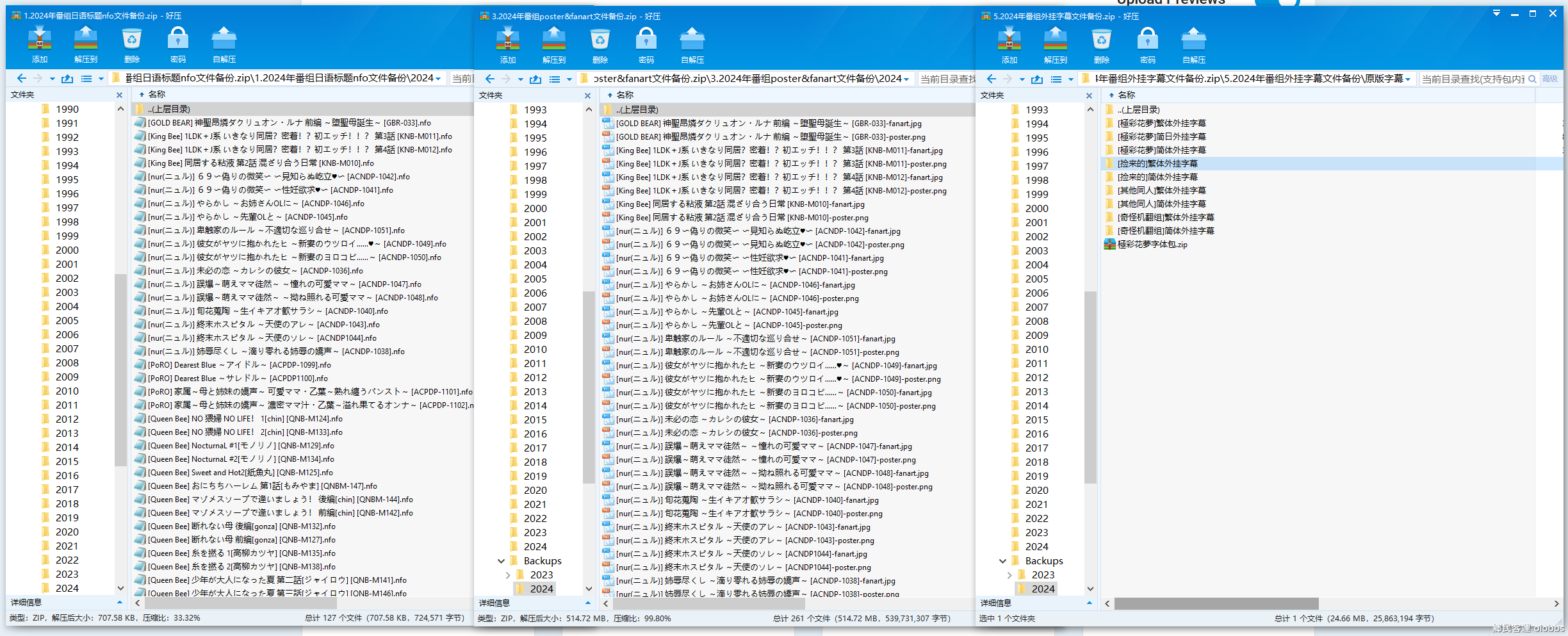Close 文件夹 panel in the nfo window

pos(119,95)
